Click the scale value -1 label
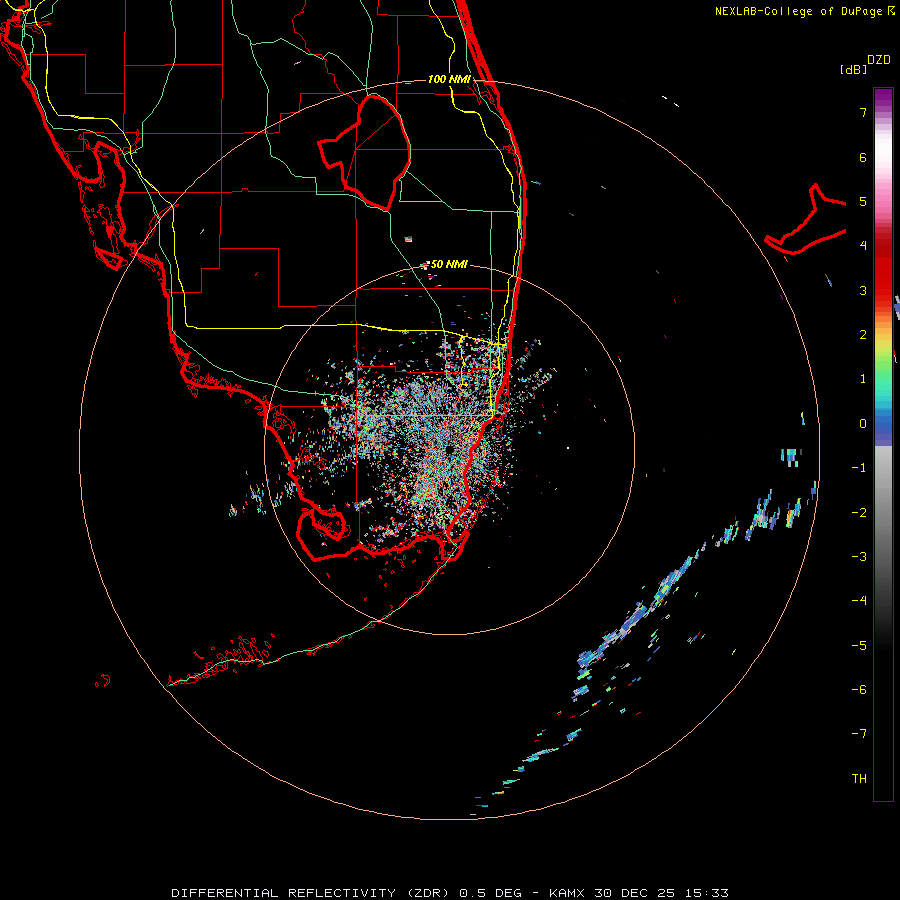 click(859, 468)
